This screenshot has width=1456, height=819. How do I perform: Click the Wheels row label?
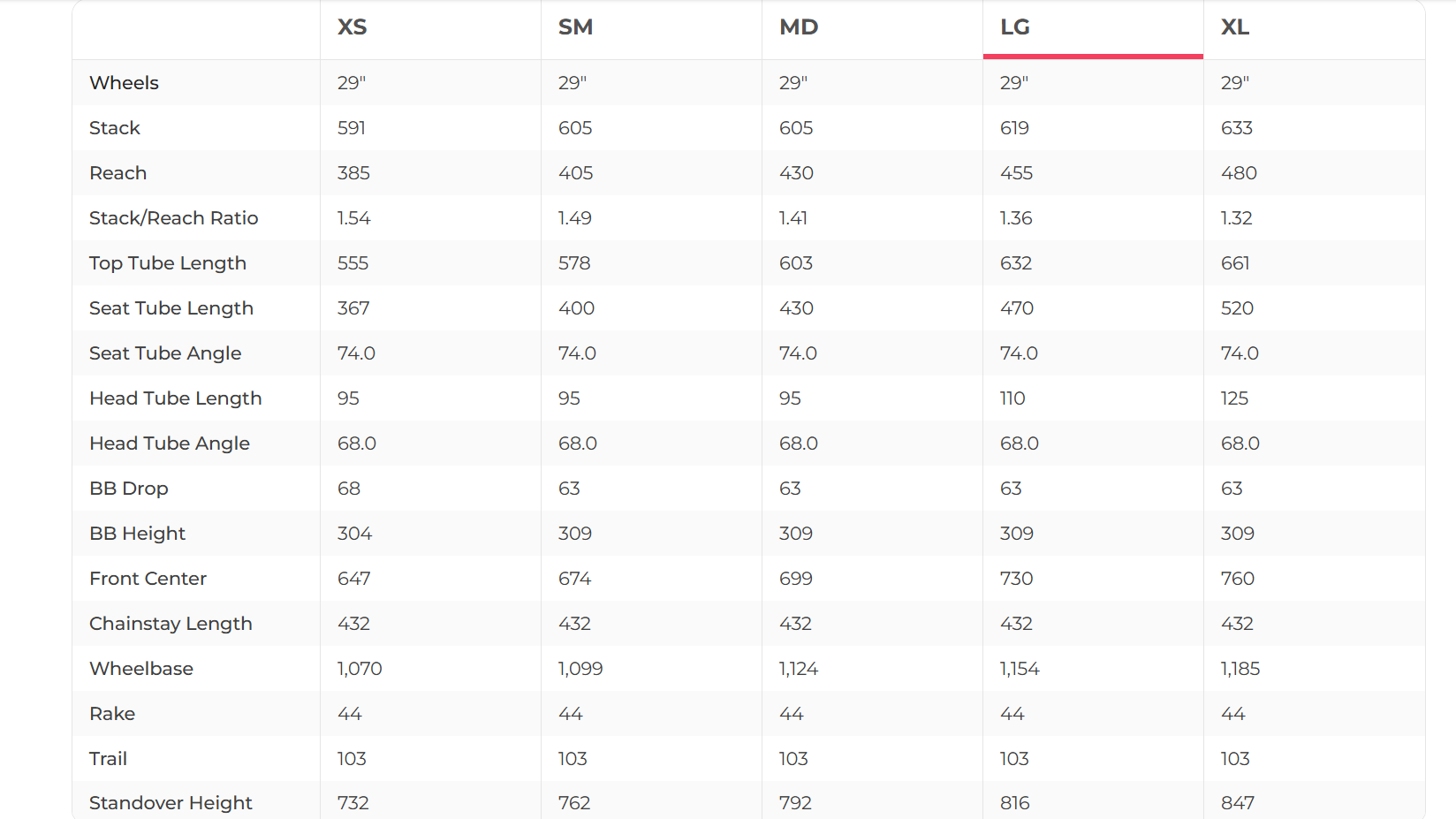coord(125,83)
